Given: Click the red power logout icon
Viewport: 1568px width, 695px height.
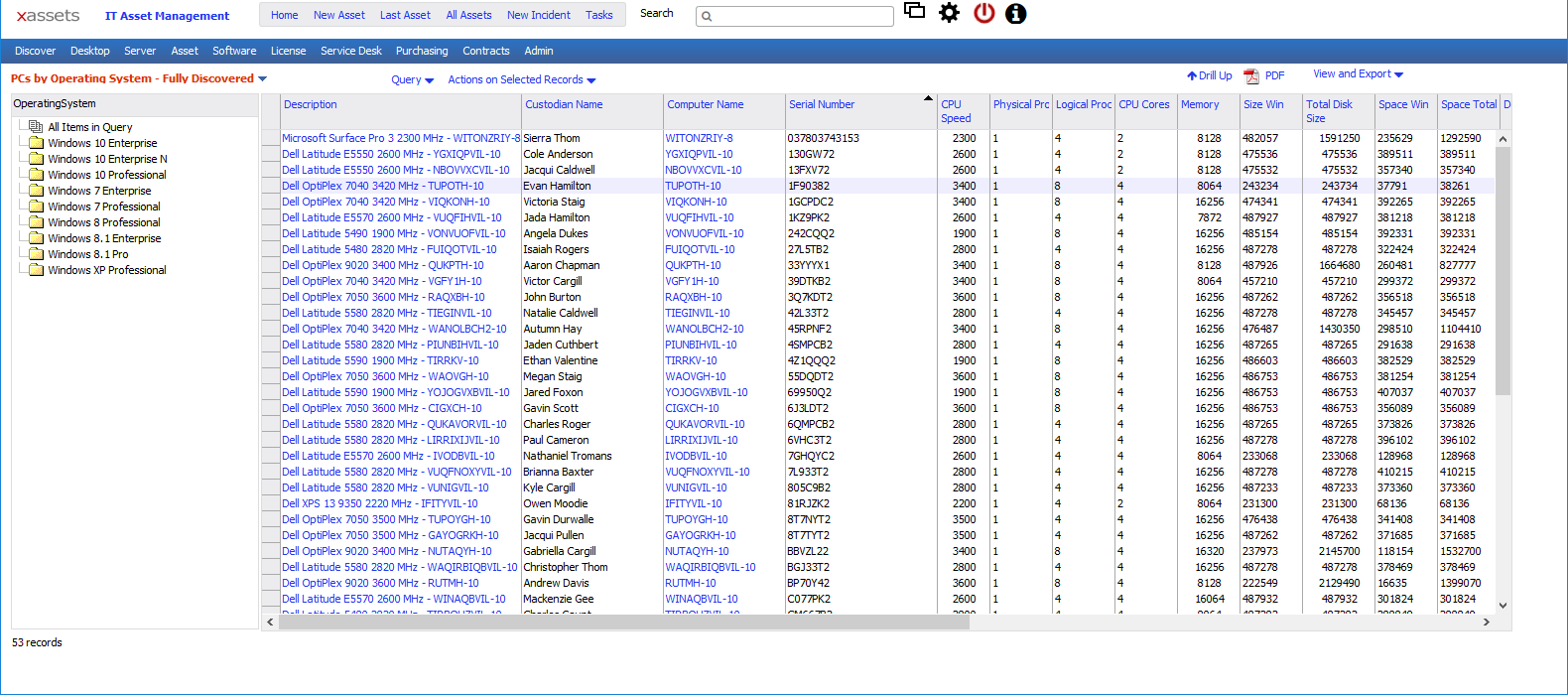Looking at the screenshot, I should point(983,13).
